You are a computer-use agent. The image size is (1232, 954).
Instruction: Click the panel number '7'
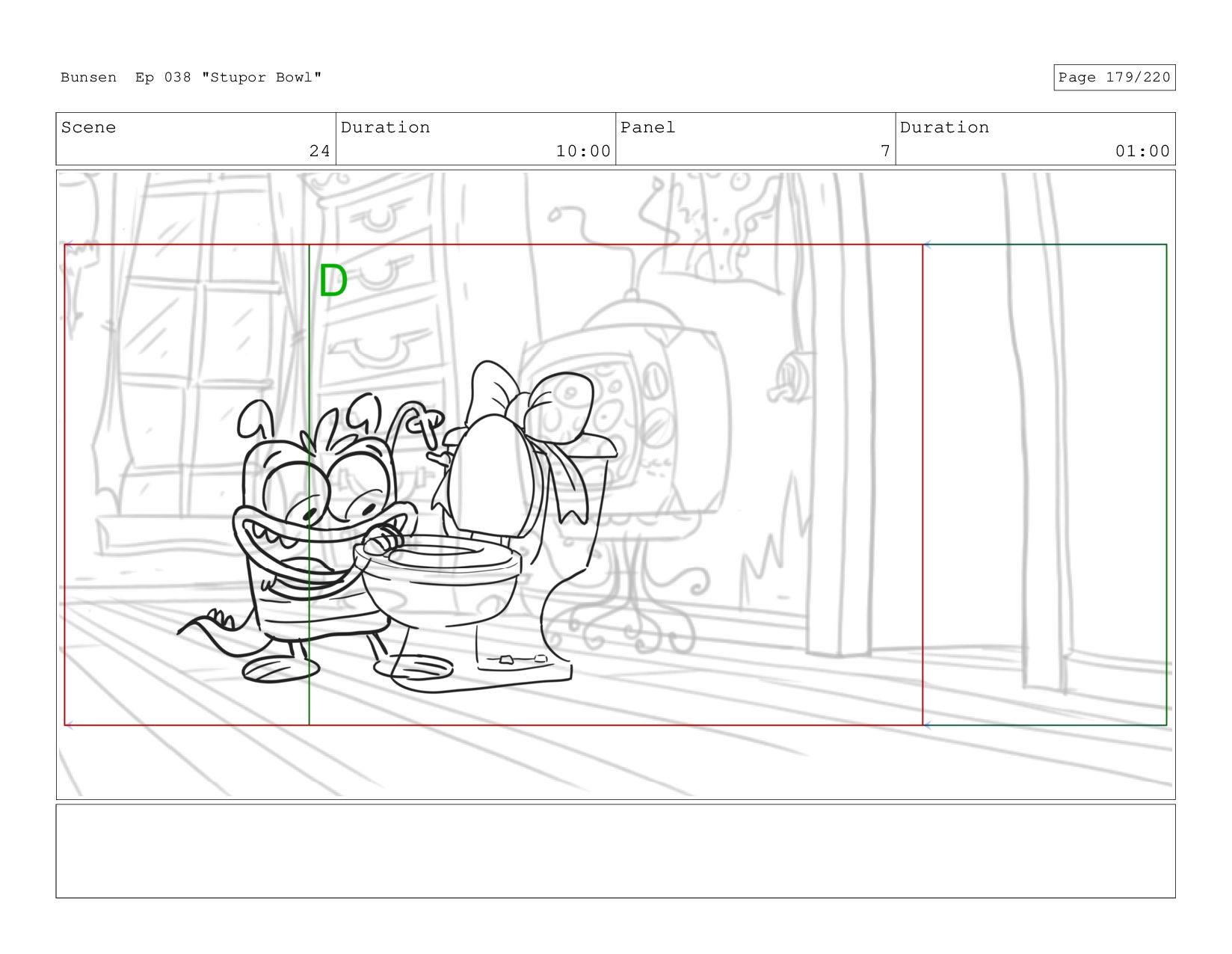[x=885, y=151]
